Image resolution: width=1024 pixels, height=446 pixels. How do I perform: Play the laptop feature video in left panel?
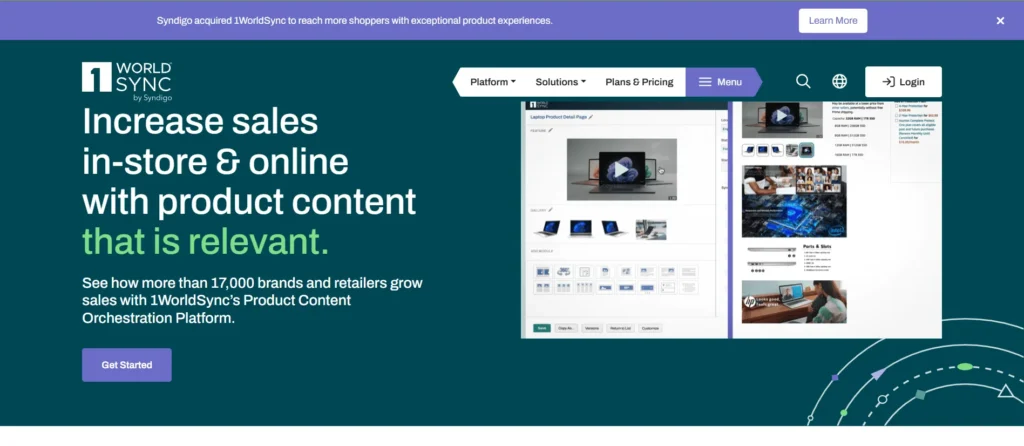[621, 170]
